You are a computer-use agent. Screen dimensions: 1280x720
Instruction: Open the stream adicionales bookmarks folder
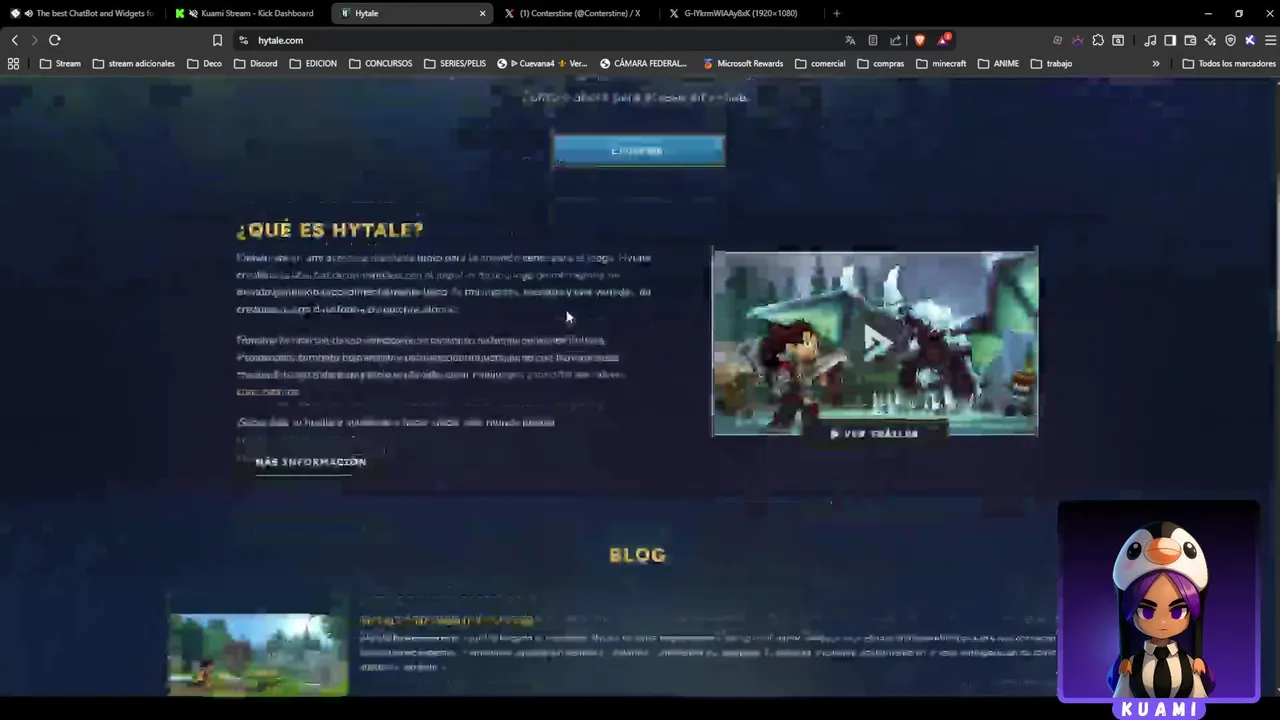[x=133, y=63]
